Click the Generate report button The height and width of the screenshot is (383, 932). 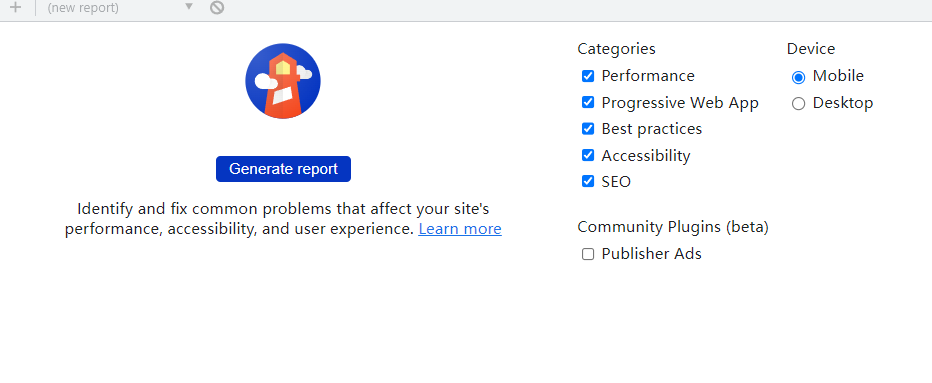(x=284, y=169)
